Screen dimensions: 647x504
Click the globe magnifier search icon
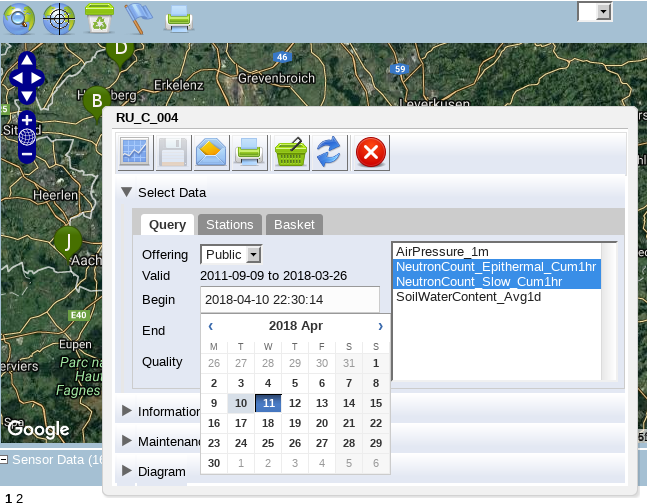coord(20,17)
